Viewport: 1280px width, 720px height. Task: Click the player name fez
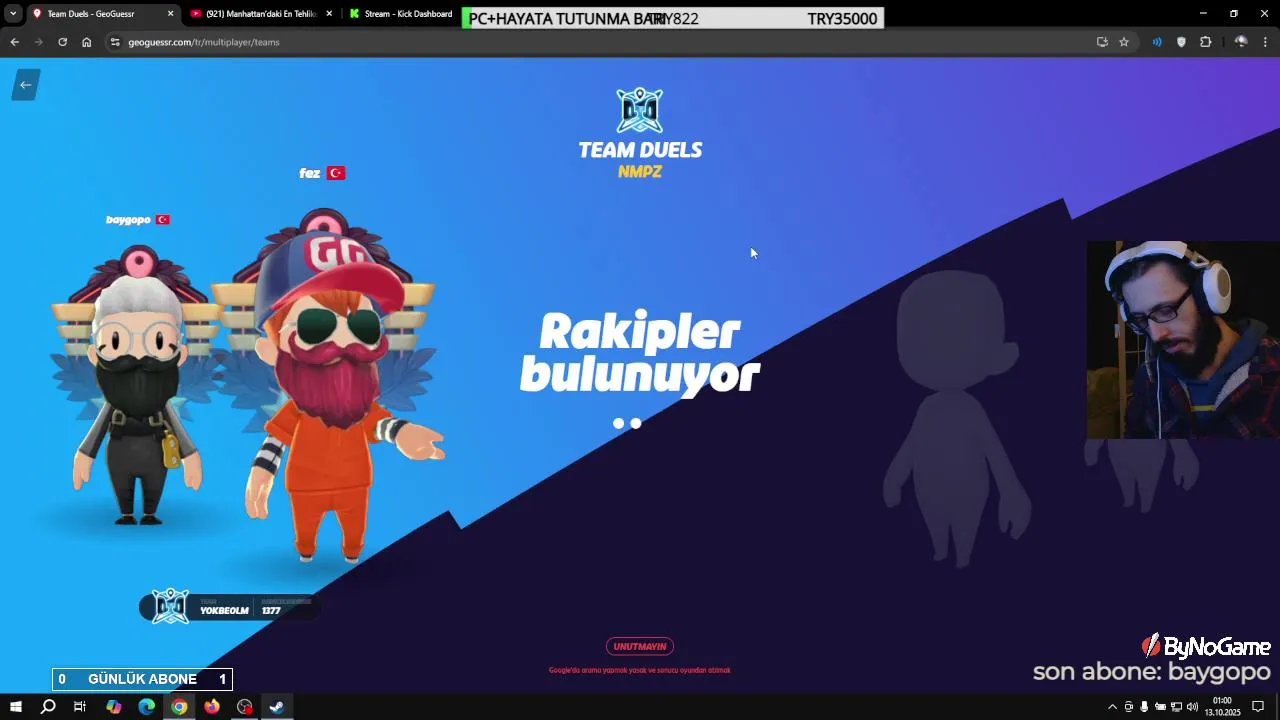point(310,173)
